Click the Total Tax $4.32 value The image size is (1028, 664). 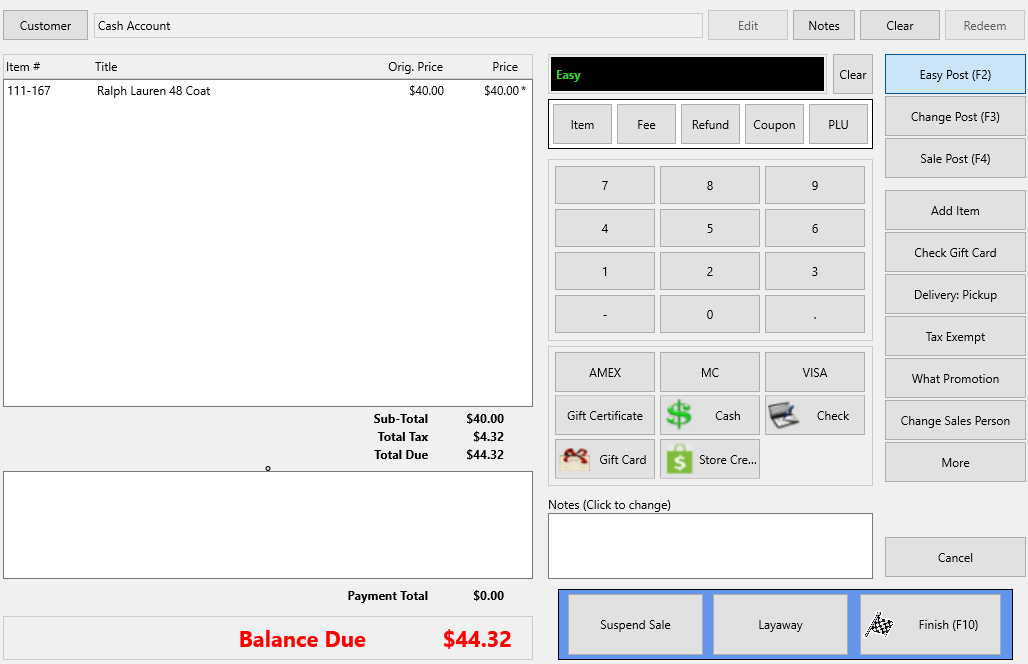(x=488, y=437)
